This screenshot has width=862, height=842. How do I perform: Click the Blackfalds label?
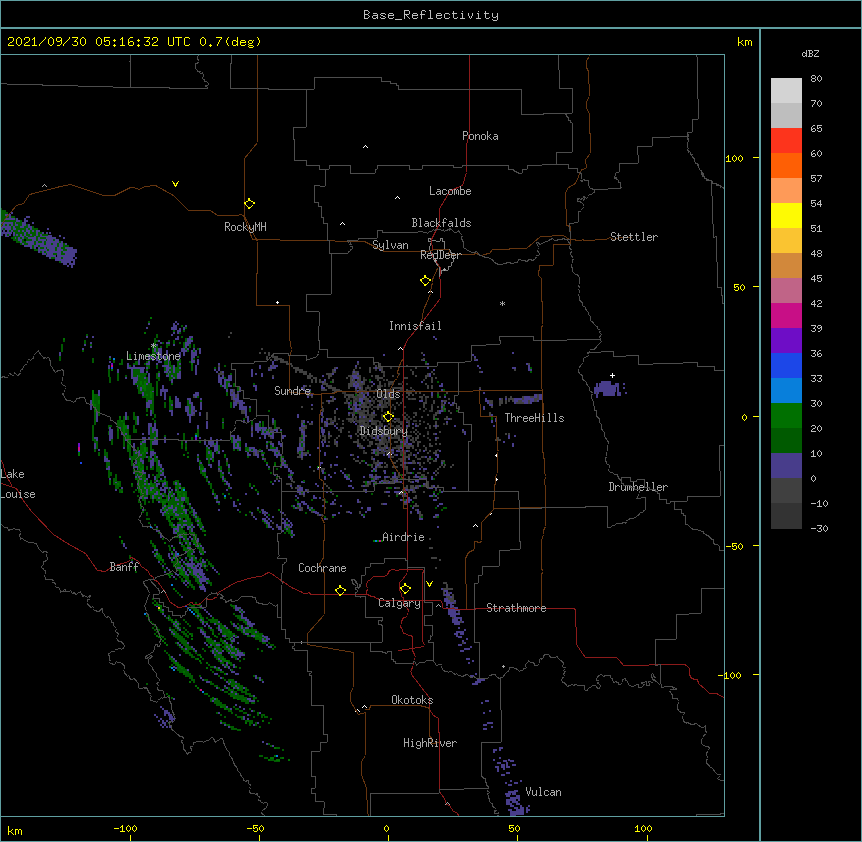click(x=441, y=223)
